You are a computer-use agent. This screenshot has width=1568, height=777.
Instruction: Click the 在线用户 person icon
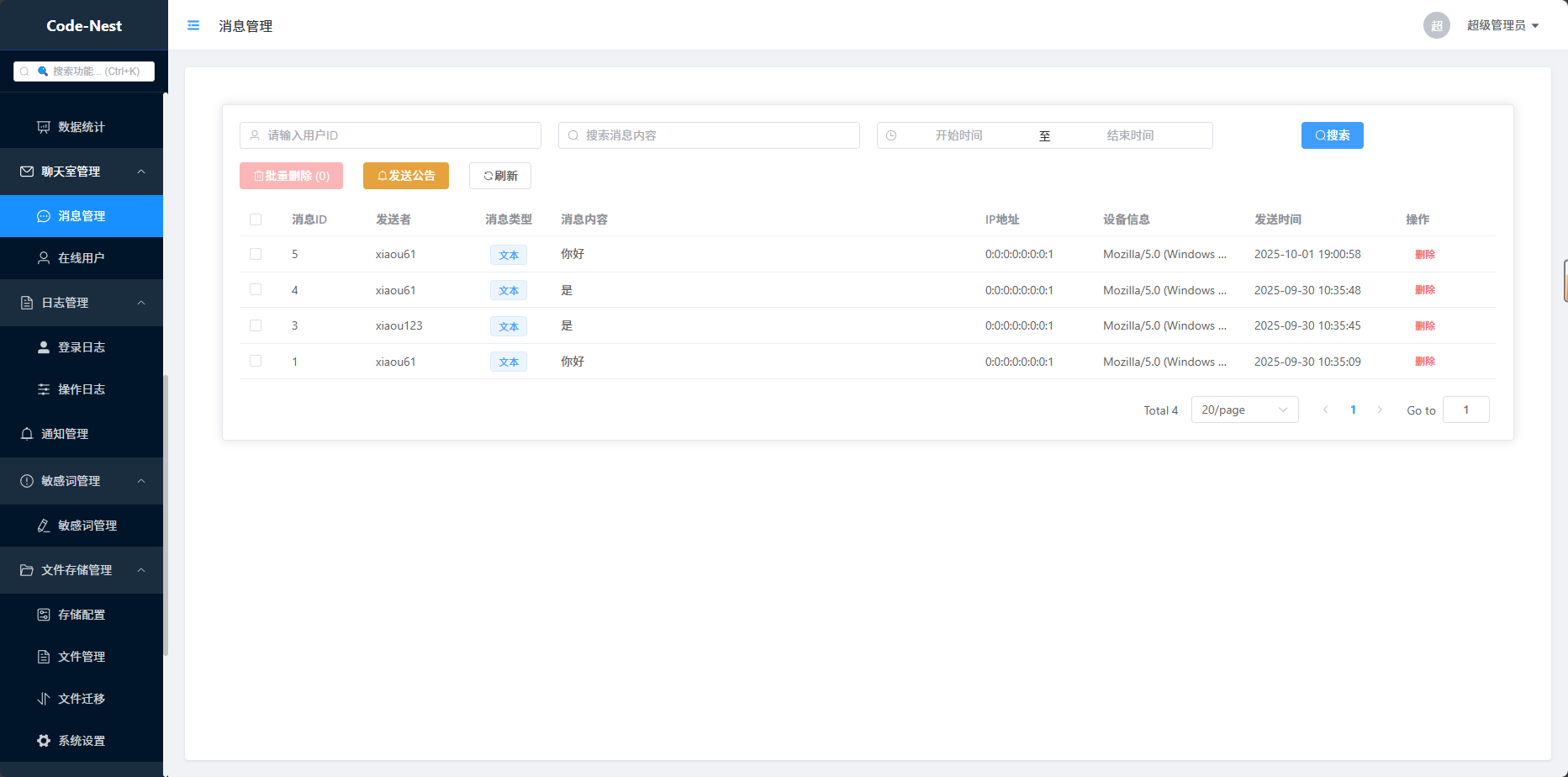44,258
